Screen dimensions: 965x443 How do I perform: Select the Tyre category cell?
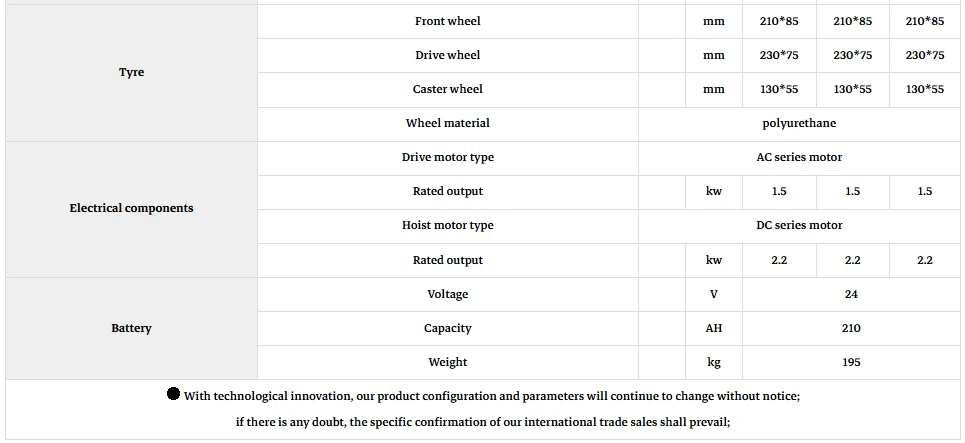(x=132, y=73)
